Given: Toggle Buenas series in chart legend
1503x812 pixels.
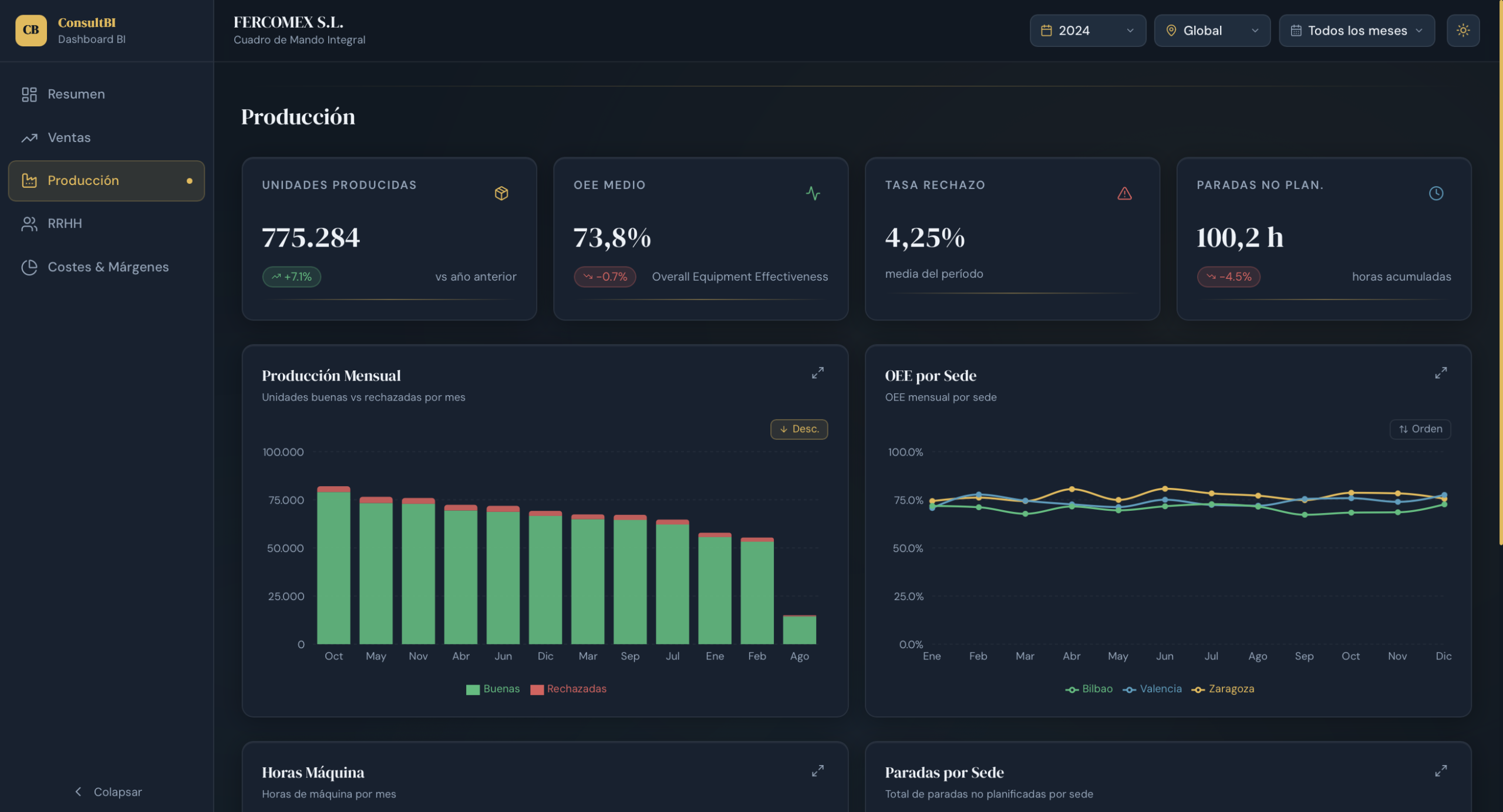Looking at the screenshot, I should [x=493, y=689].
